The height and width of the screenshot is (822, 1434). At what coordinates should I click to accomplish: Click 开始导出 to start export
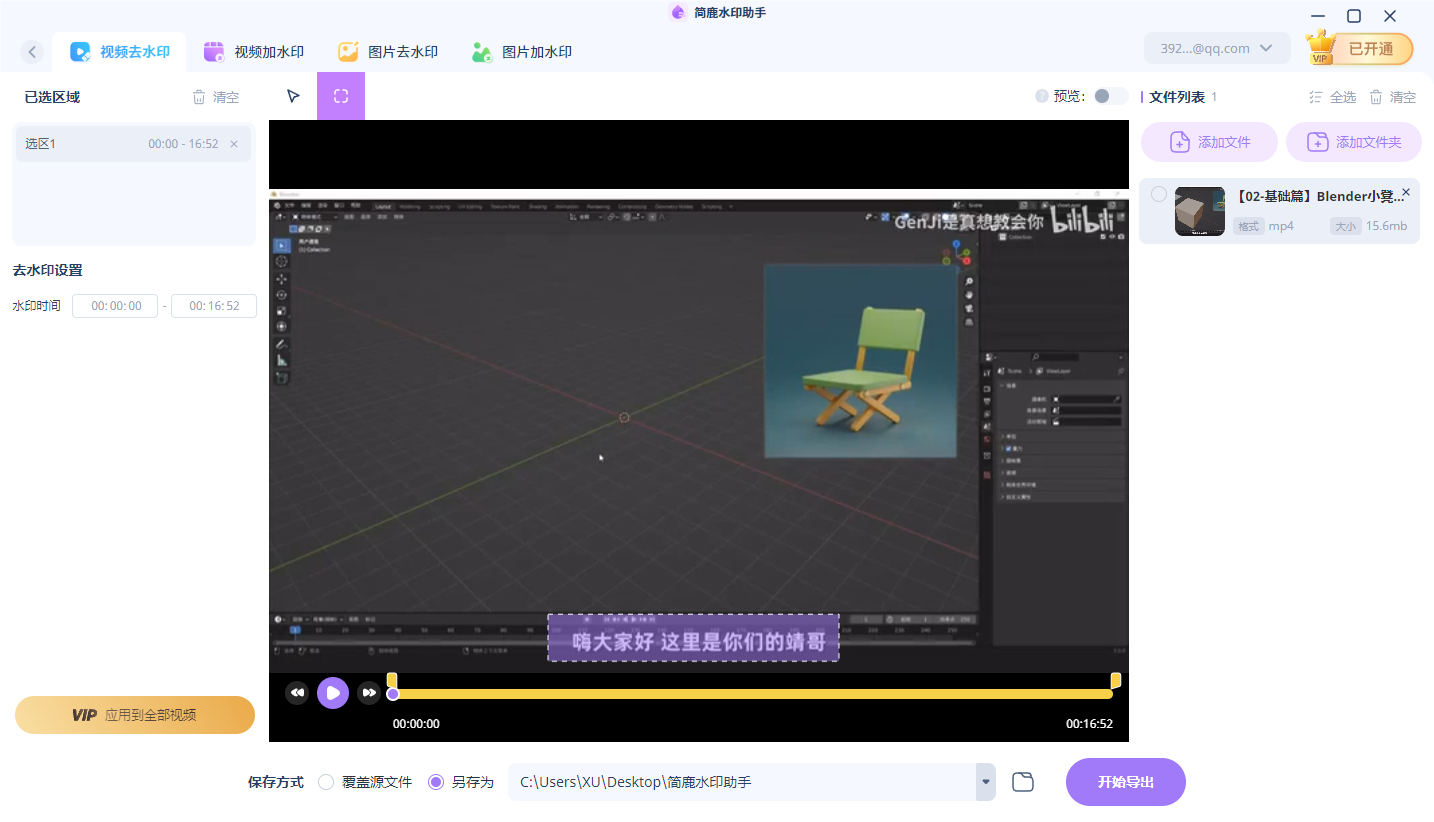[1125, 782]
